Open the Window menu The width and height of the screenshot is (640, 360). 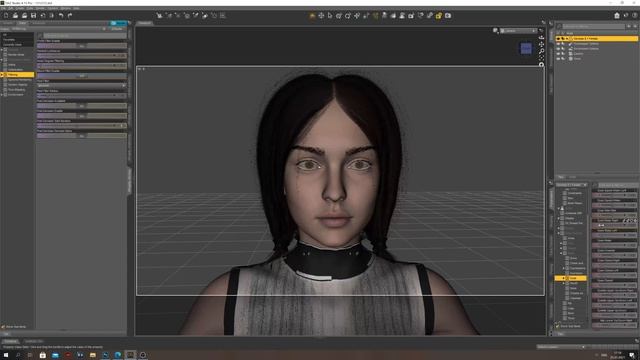click(65, 8)
